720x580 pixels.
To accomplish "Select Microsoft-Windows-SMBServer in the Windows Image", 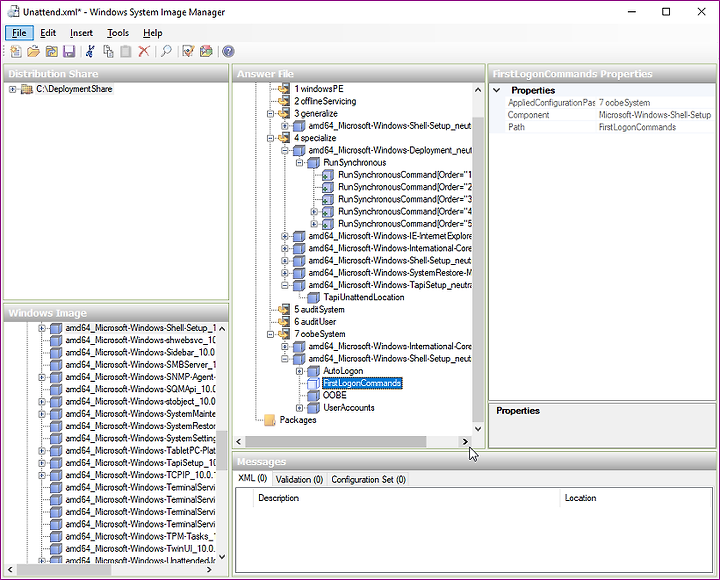I will [140, 365].
